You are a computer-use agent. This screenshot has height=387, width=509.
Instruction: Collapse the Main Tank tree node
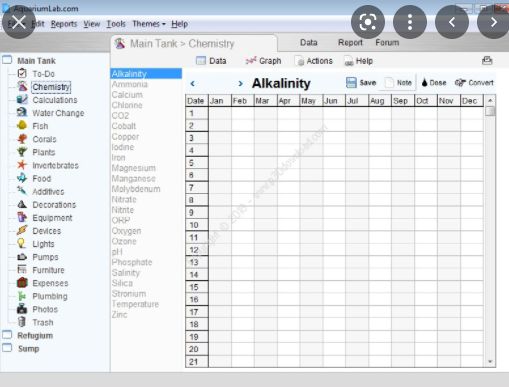[x=7, y=60]
